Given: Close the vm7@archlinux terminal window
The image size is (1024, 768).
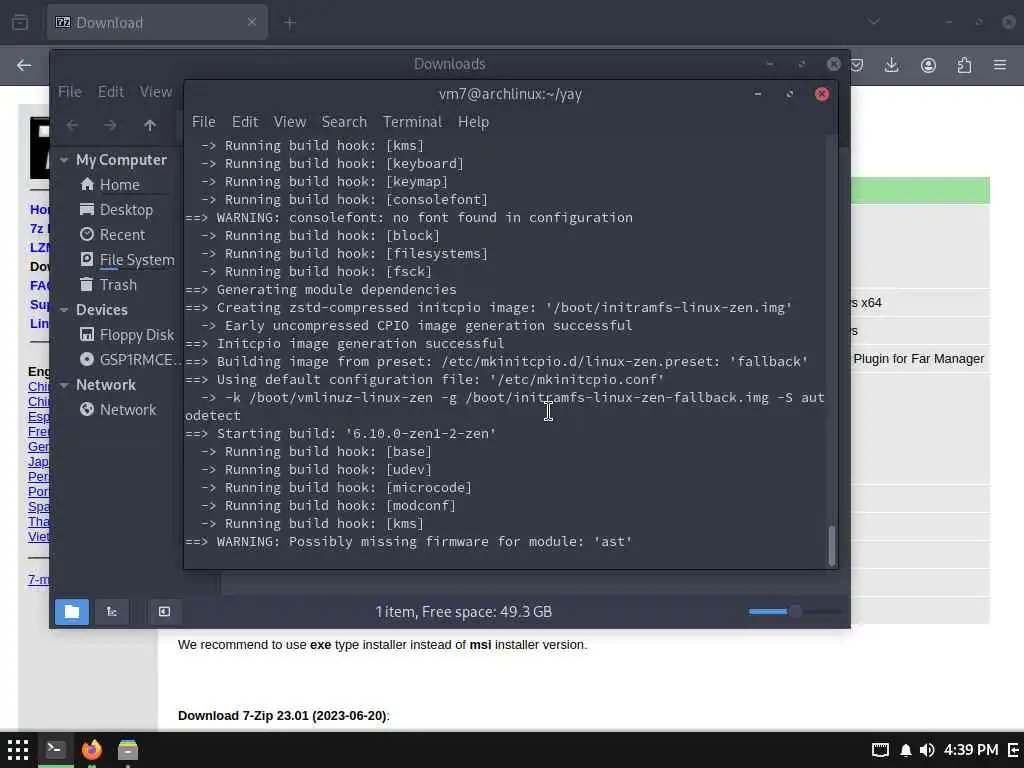Looking at the screenshot, I should [822, 94].
